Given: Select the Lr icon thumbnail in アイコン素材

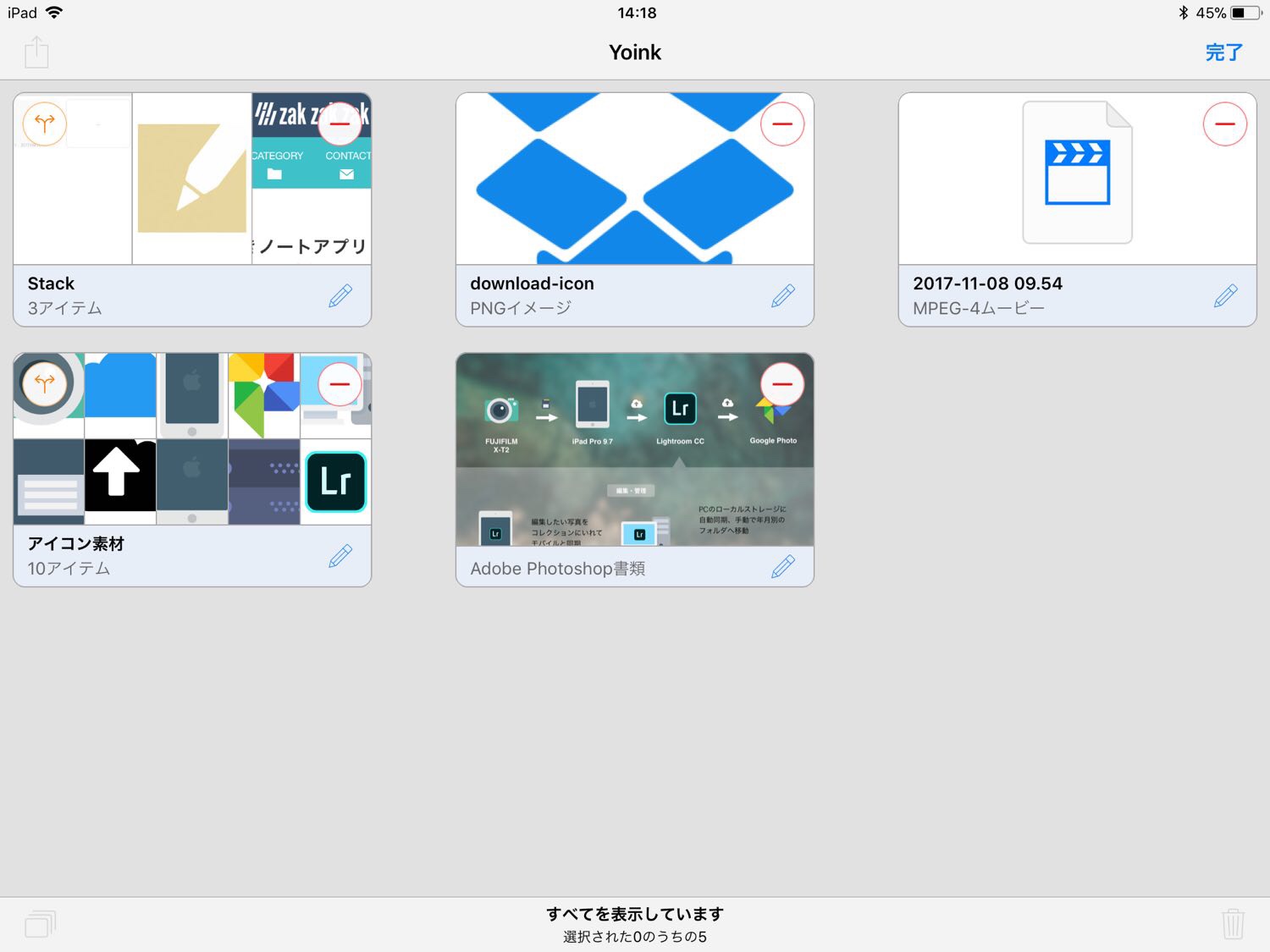Looking at the screenshot, I should (x=336, y=482).
